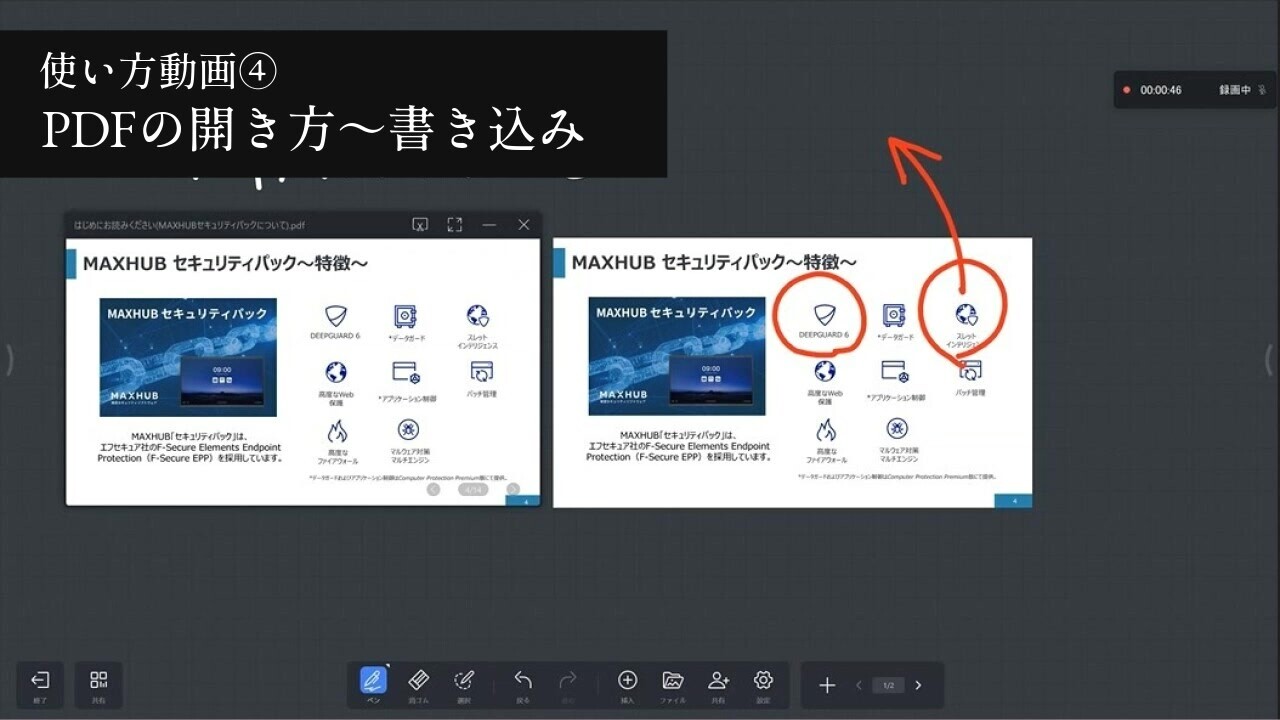Go to the previous whiteboard page
The image size is (1280, 720).
(x=858, y=685)
